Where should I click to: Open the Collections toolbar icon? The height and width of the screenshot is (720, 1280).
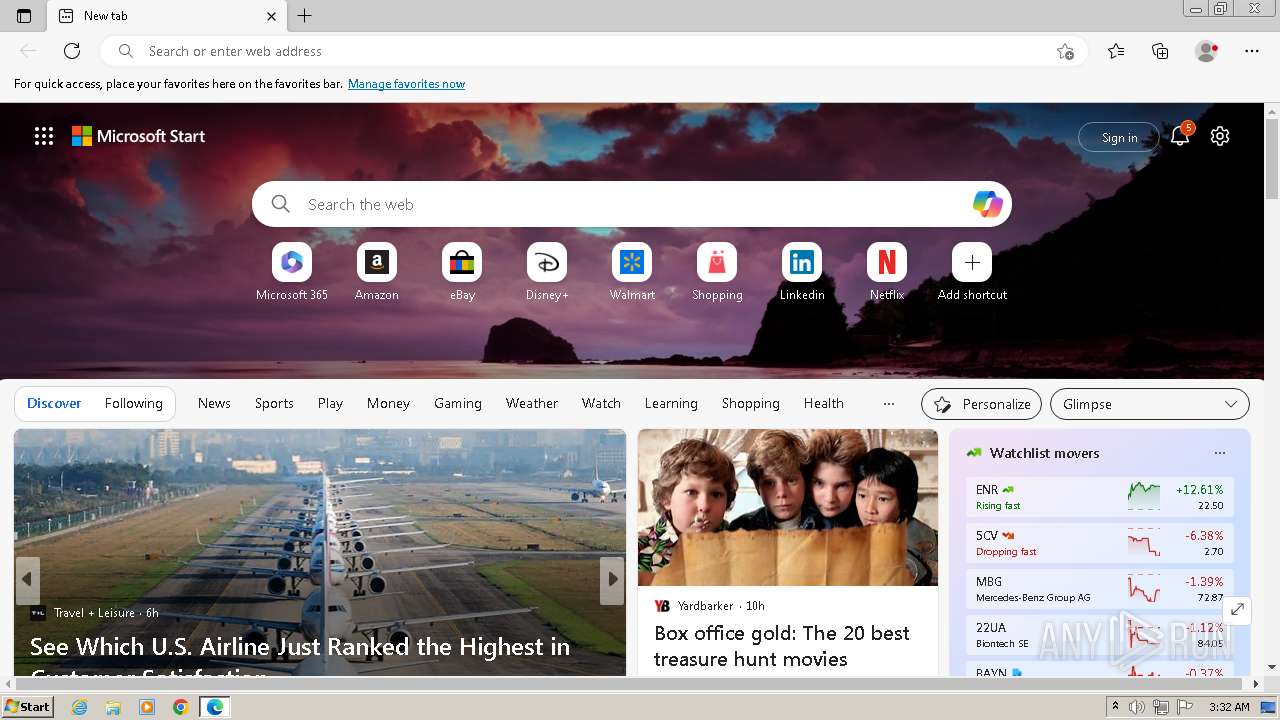tap(1160, 51)
